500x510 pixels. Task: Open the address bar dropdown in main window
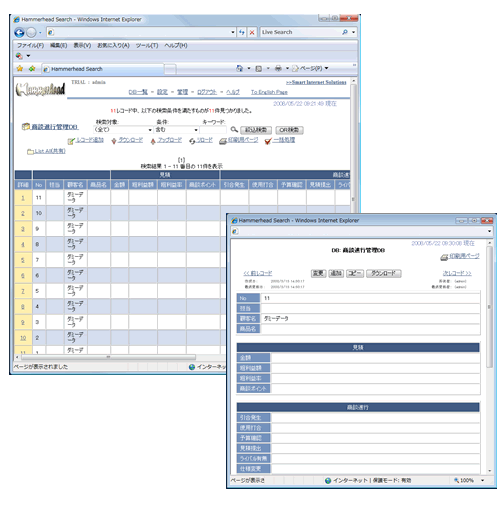click(233, 32)
